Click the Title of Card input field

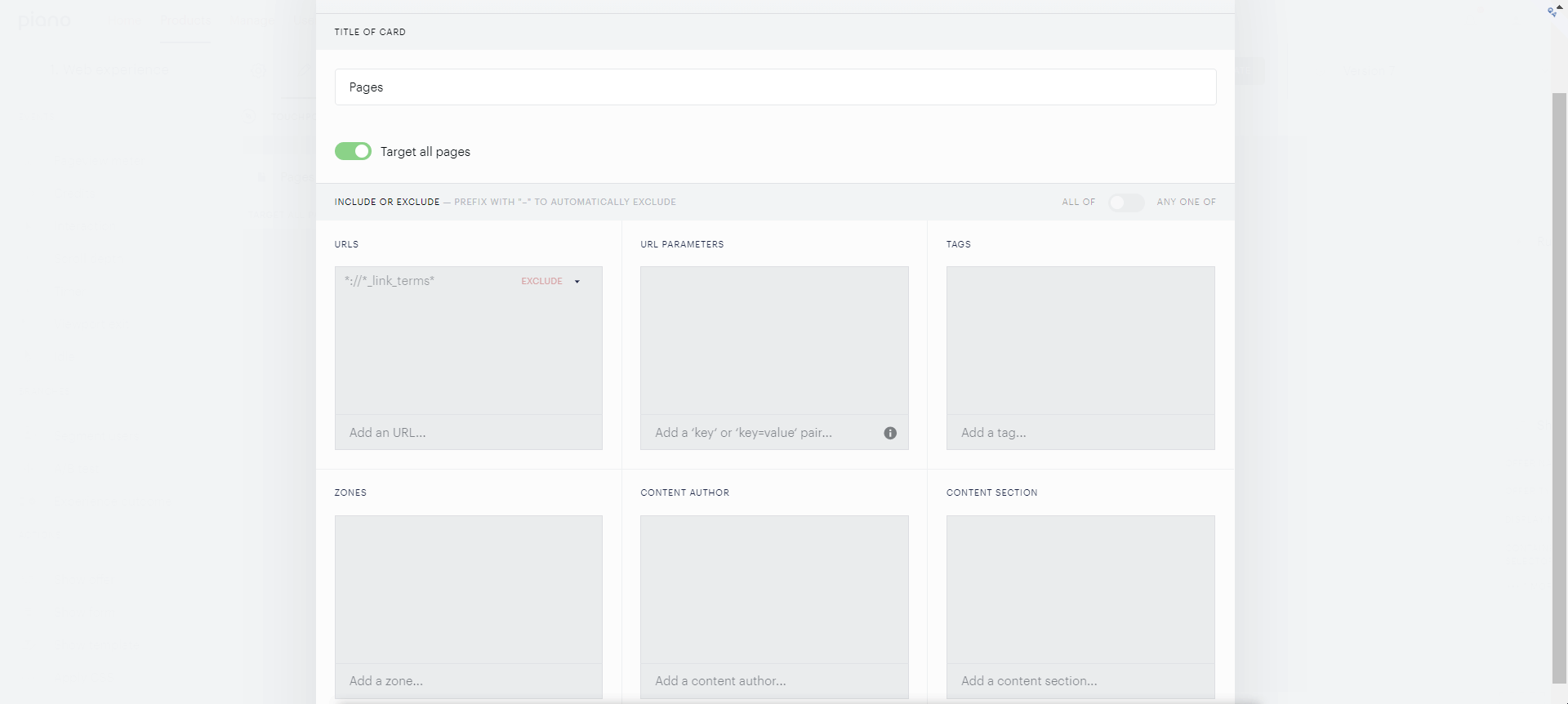click(775, 87)
